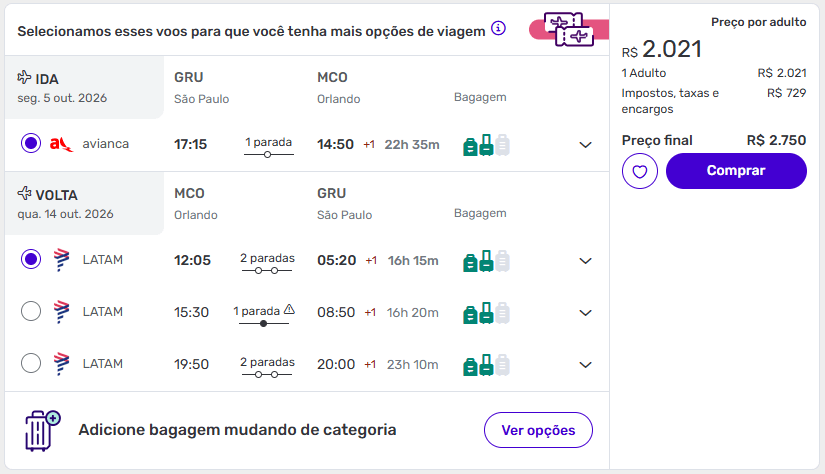Click the Comprar button
This screenshot has height=474, width=825.
736,171
